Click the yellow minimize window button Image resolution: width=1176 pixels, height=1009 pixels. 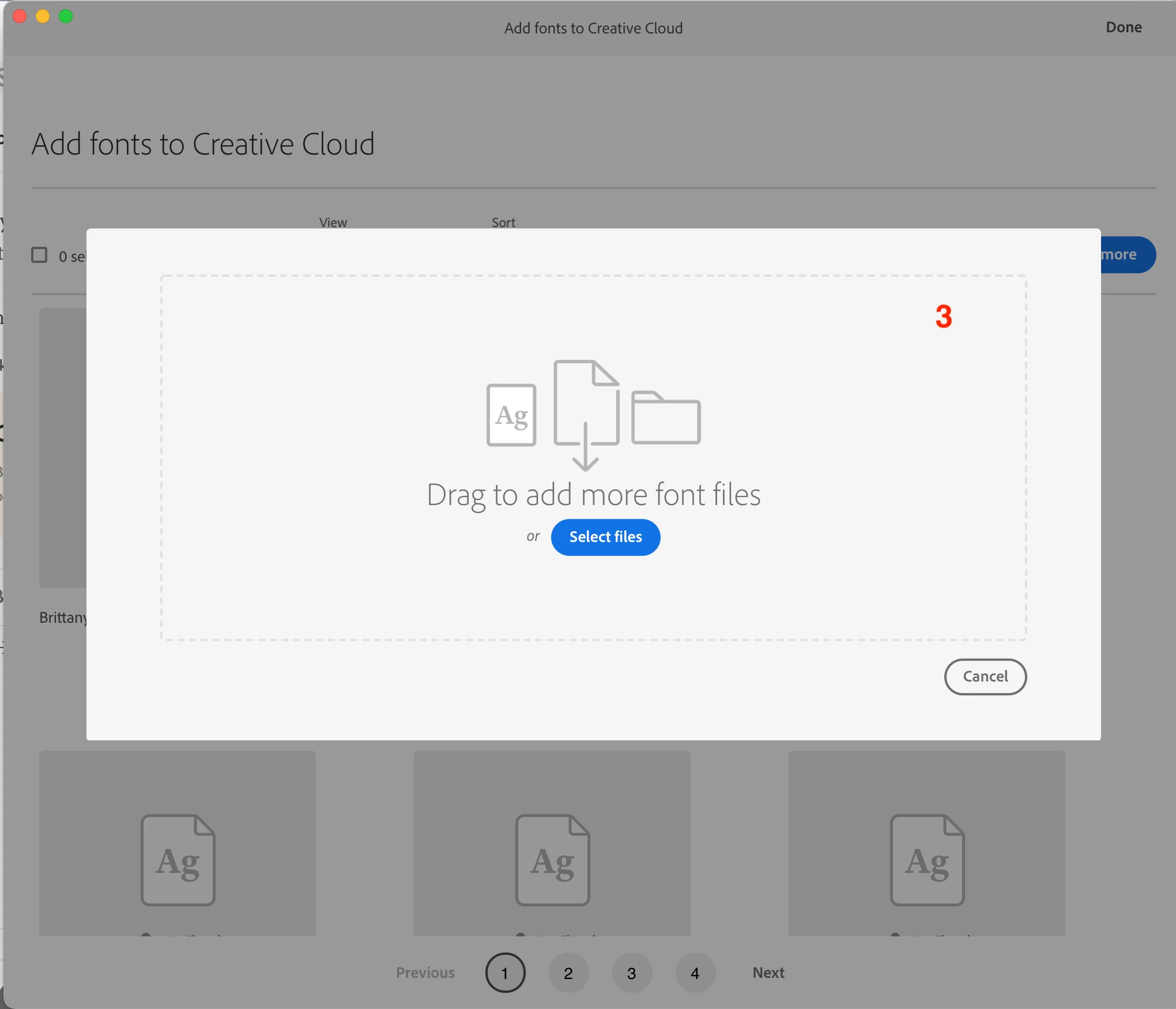tap(43, 16)
